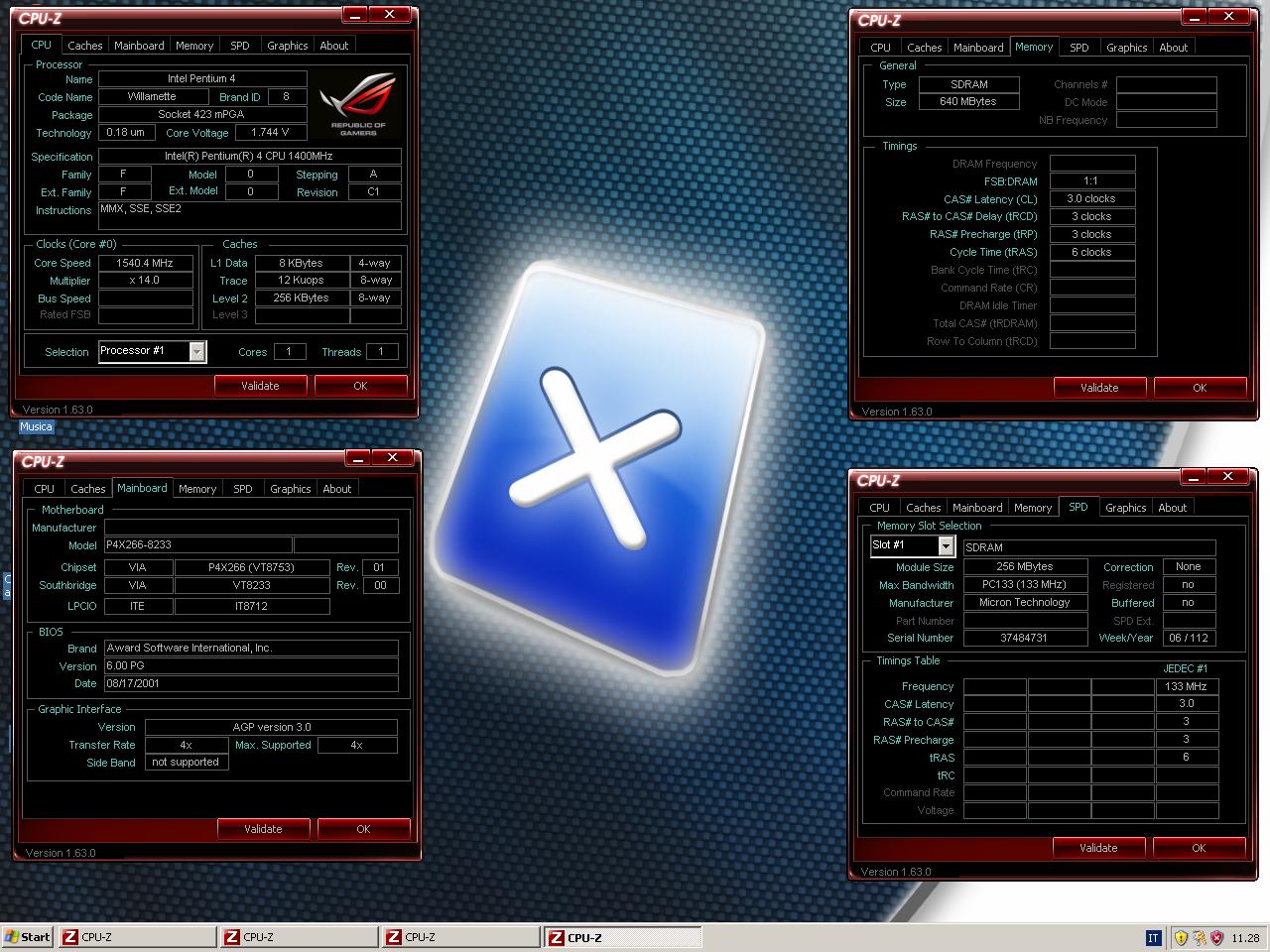
Task: Click the 6 clocks cycle time value
Action: [1091, 252]
